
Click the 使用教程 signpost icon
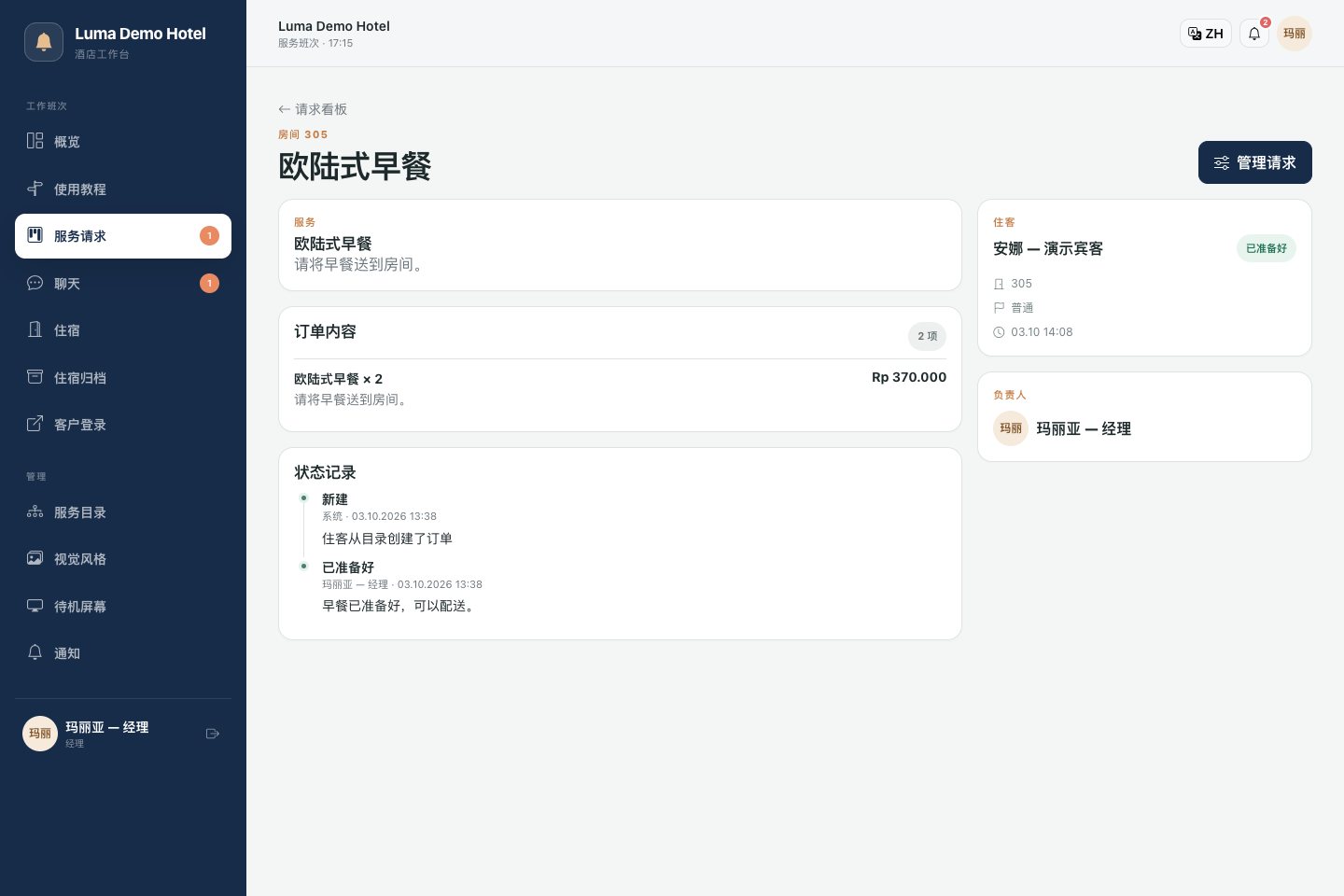point(35,189)
